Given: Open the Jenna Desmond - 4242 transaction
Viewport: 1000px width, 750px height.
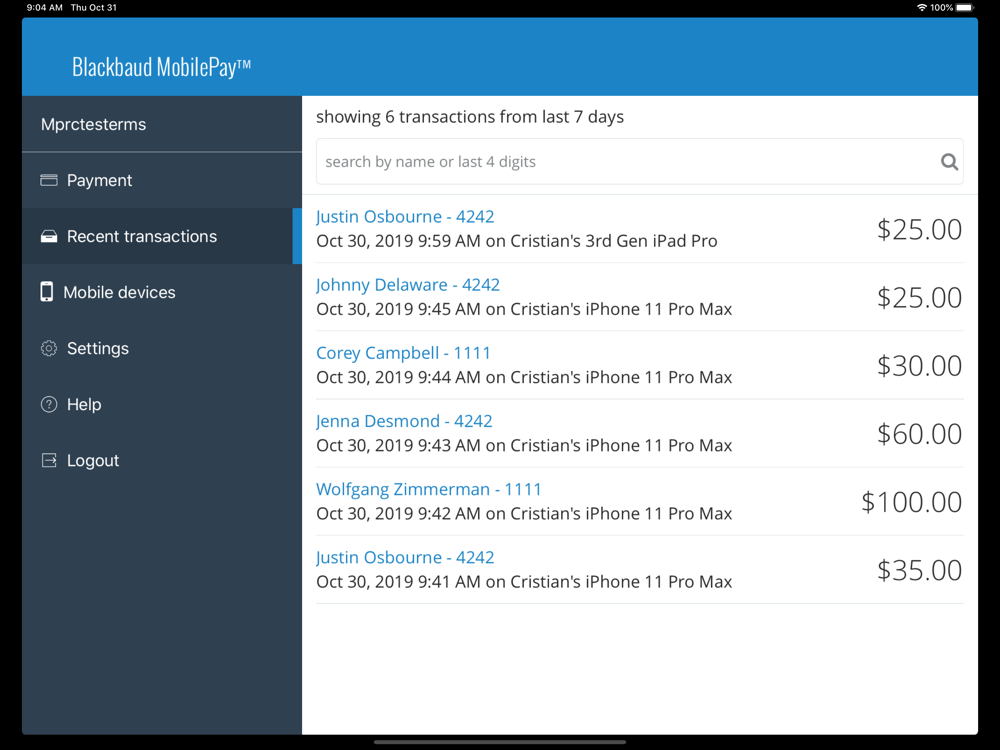Looking at the screenshot, I should pyautogui.click(x=404, y=422).
